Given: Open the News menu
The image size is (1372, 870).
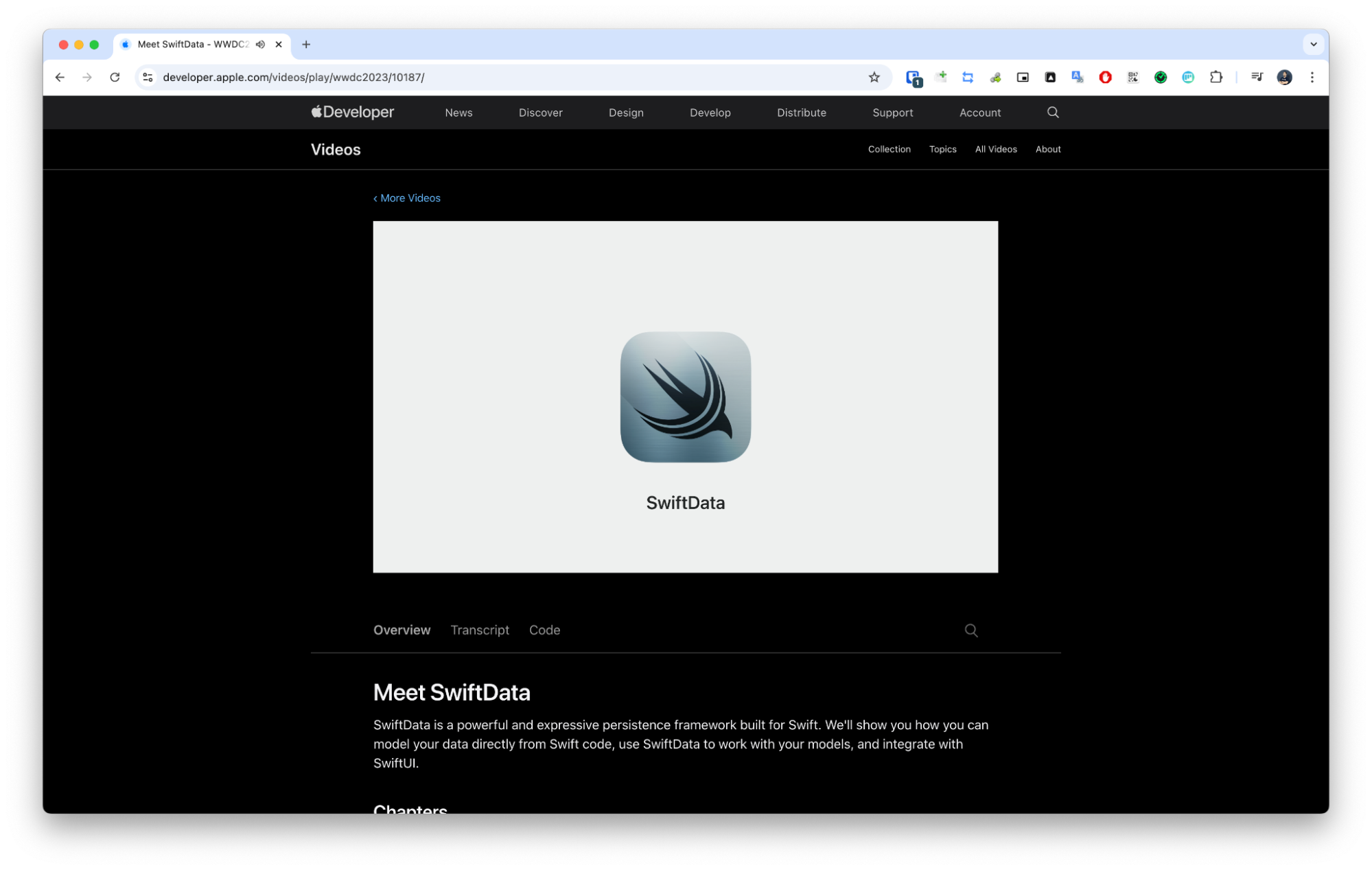Looking at the screenshot, I should 458,113.
